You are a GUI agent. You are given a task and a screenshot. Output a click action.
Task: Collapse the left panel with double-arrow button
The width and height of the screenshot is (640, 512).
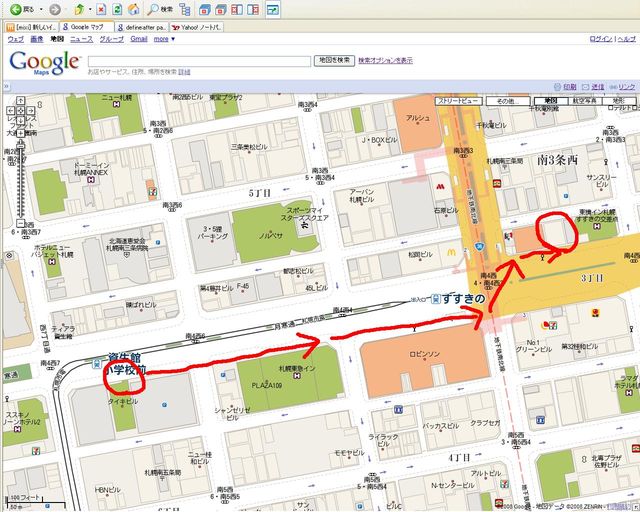[5, 87]
